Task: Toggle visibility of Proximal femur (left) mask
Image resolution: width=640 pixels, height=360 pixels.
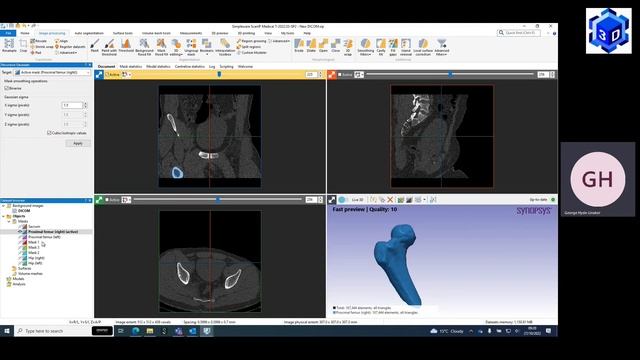Action: click(20, 237)
